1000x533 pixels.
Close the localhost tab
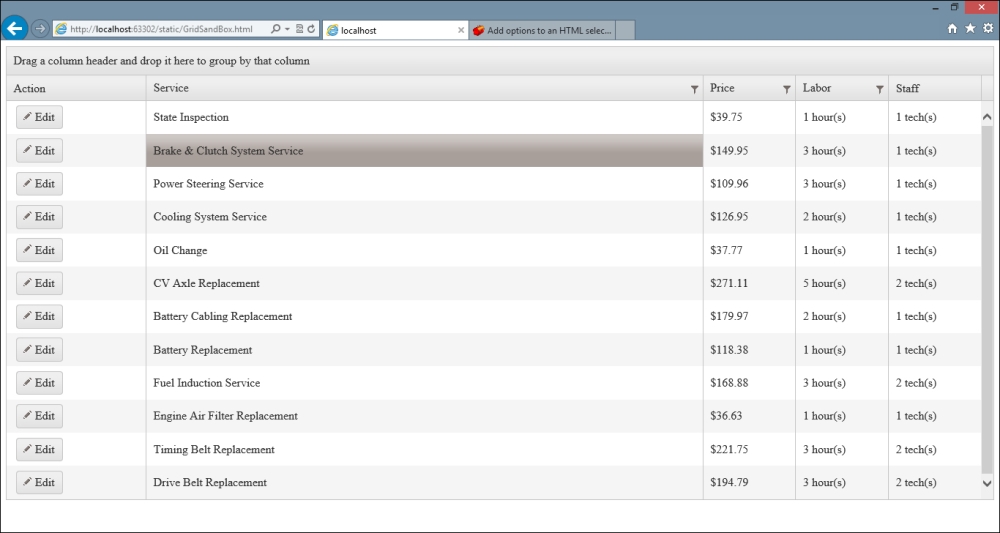coord(461,30)
